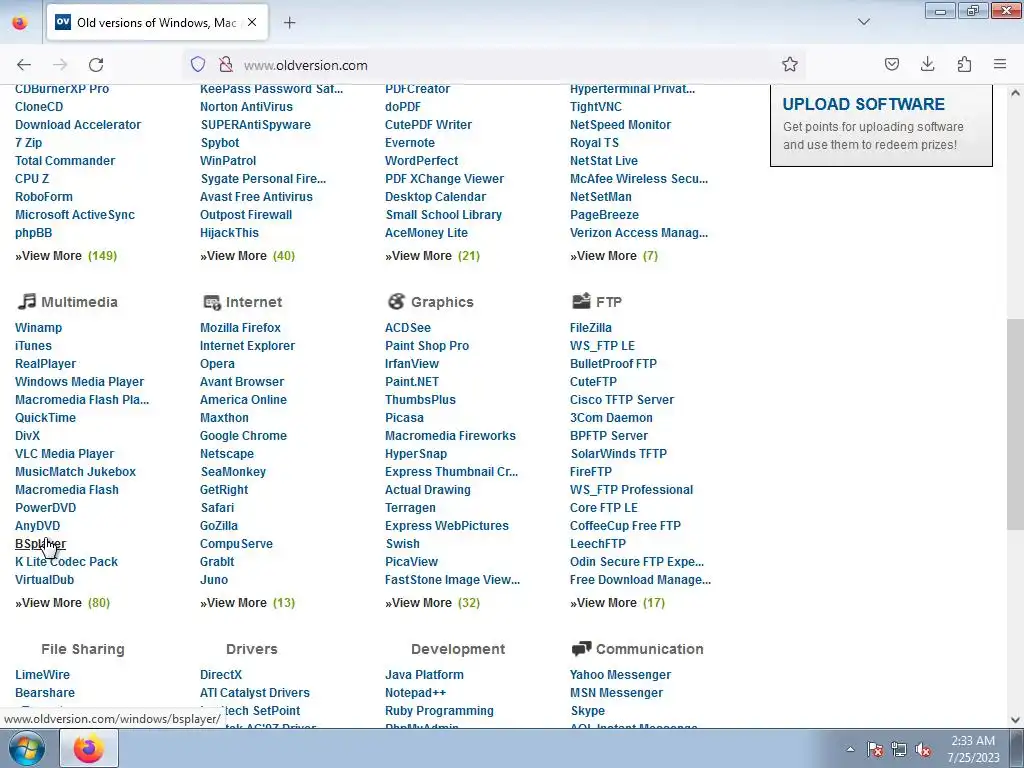Screen dimensions: 1024x768
Task: Close the Old versions of Windows tab
Action: tap(252, 22)
